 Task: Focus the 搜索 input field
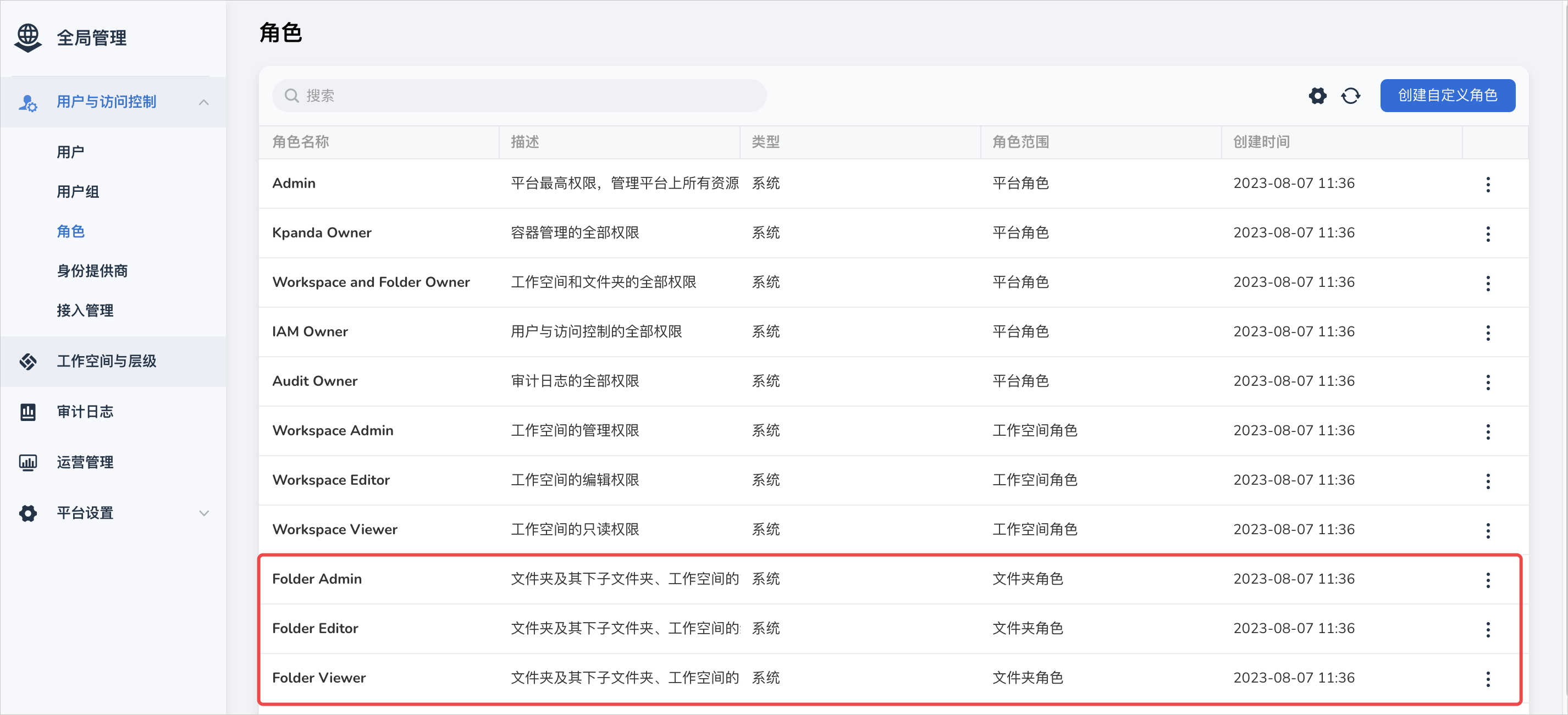519,96
